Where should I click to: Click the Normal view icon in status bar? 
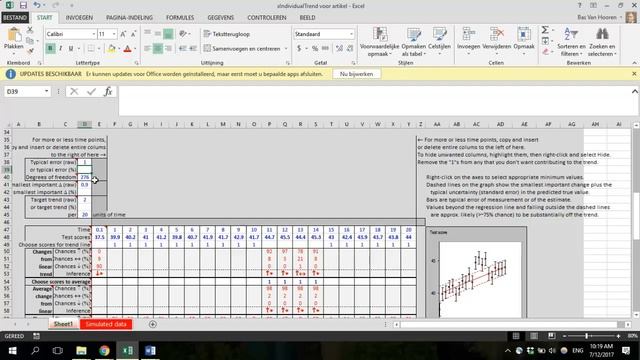tap(516, 336)
